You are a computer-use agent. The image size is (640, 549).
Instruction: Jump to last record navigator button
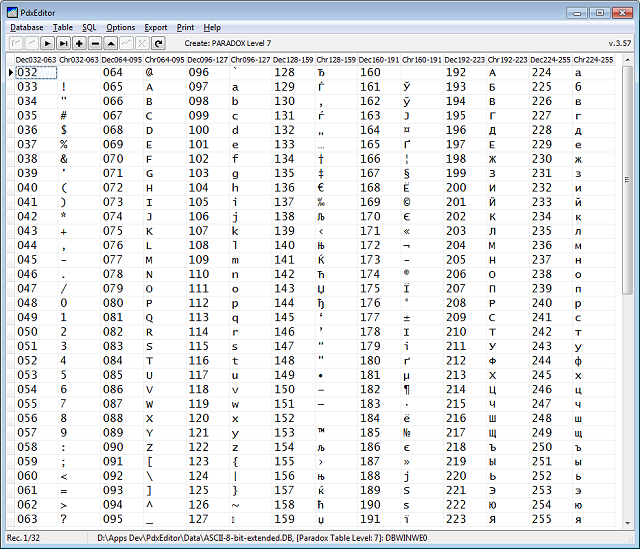[63, 44]
